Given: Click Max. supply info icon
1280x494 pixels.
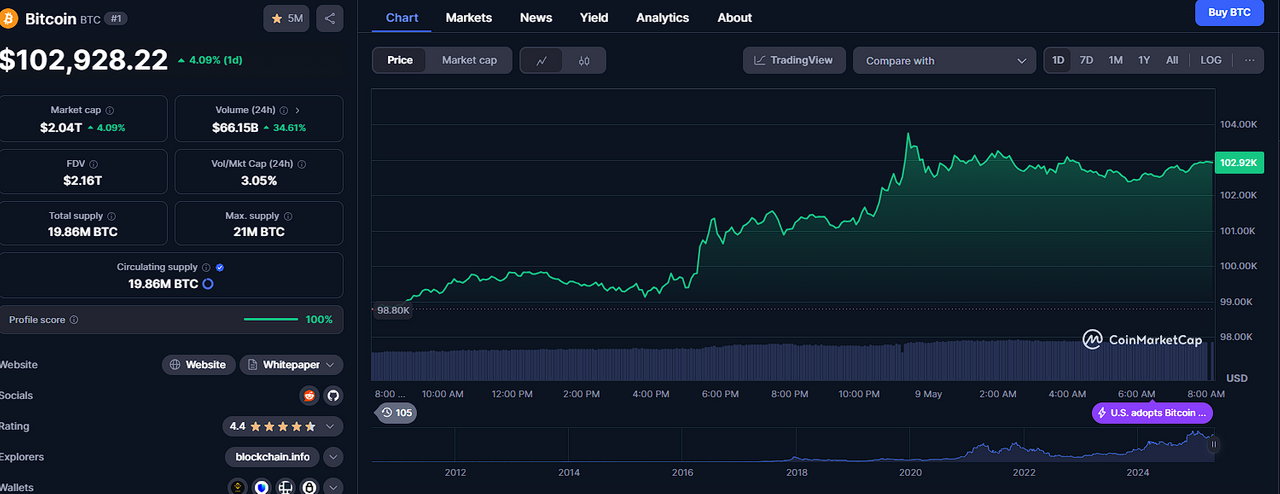Looking at the screenshot, I should click(288, 216).
